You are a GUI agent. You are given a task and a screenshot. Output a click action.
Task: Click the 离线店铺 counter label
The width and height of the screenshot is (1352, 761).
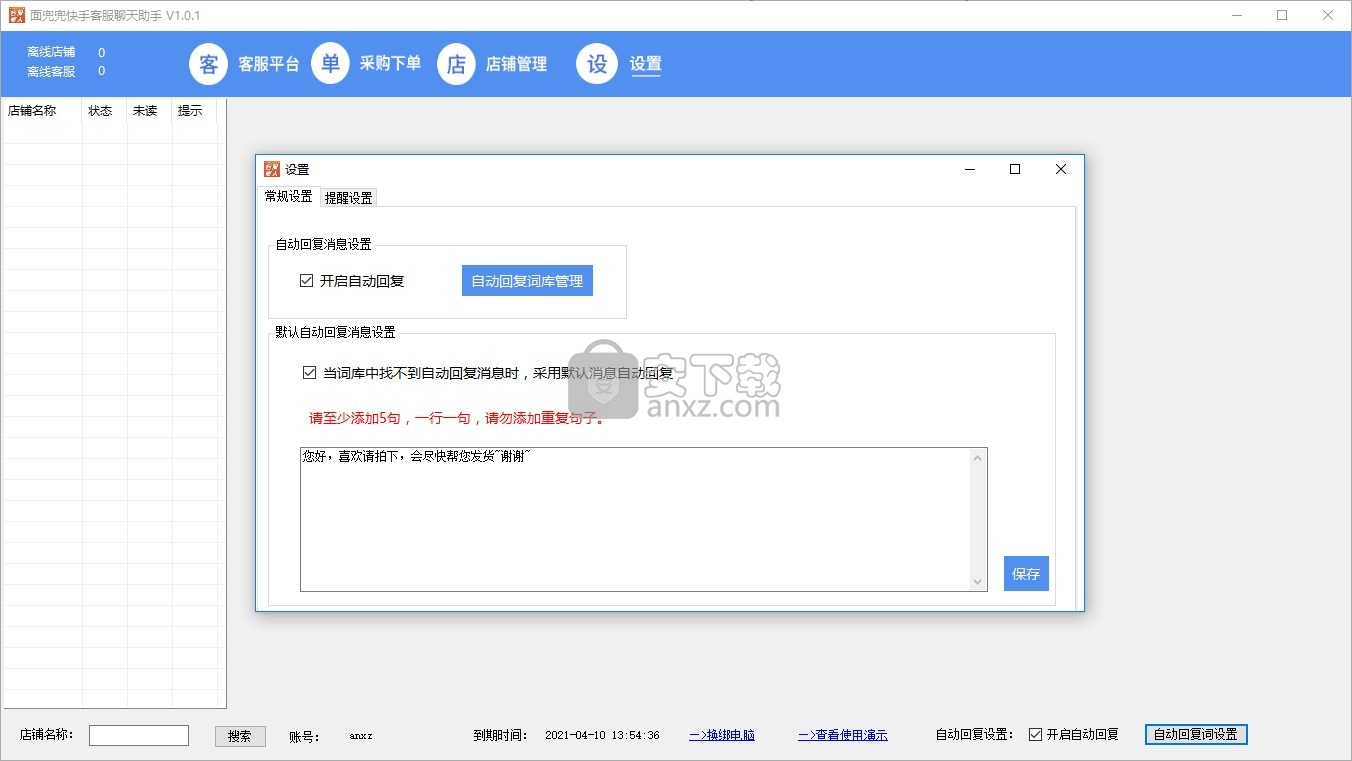coord(51,52)
